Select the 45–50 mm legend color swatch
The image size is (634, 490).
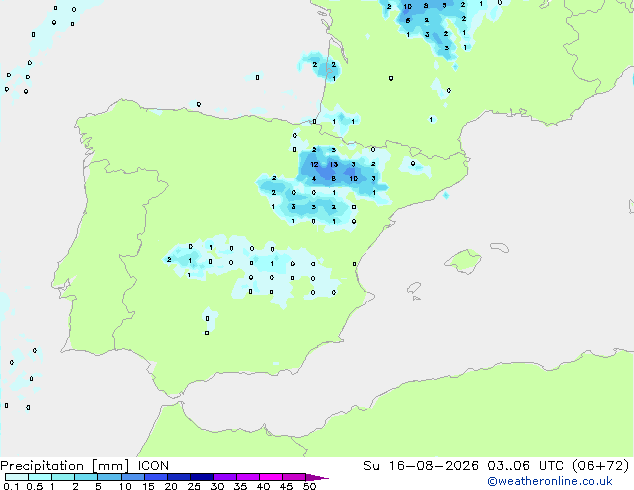pos(294,477)
